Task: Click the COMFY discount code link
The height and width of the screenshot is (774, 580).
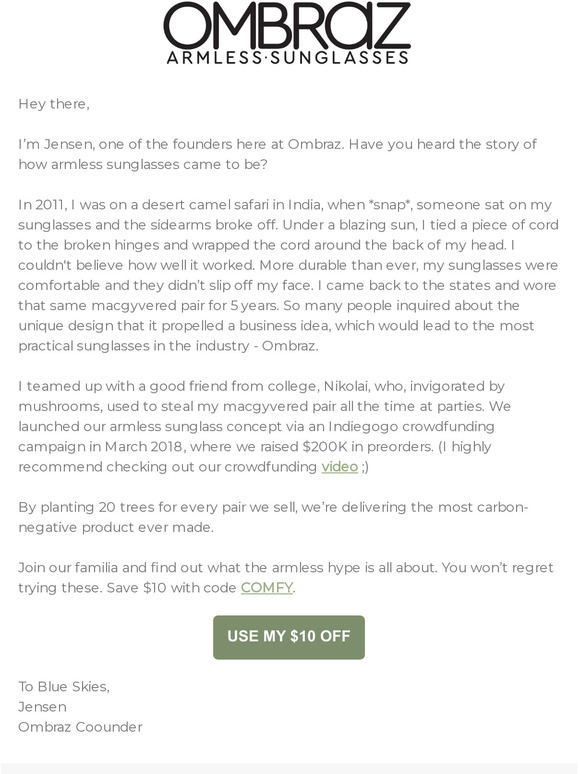Action: click(267, 587)
